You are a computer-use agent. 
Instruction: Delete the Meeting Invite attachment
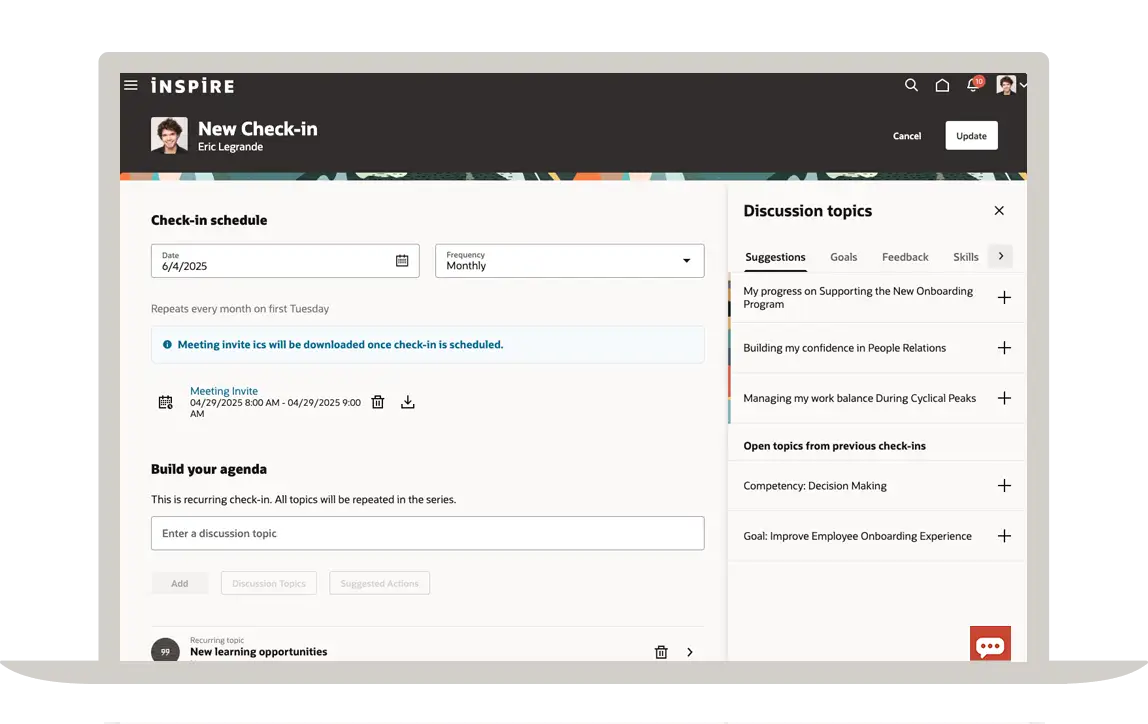pos(378,402)
